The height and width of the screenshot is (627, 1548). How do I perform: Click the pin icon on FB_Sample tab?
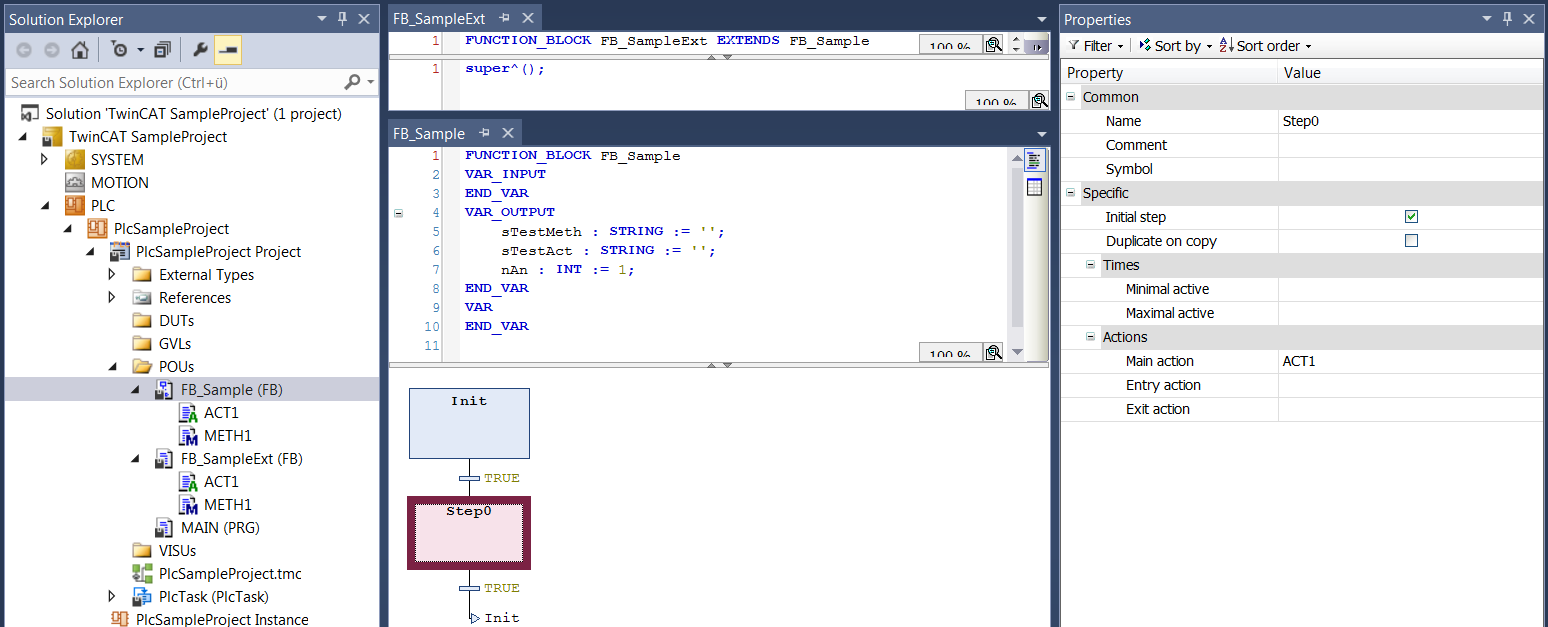pos(485,133)
